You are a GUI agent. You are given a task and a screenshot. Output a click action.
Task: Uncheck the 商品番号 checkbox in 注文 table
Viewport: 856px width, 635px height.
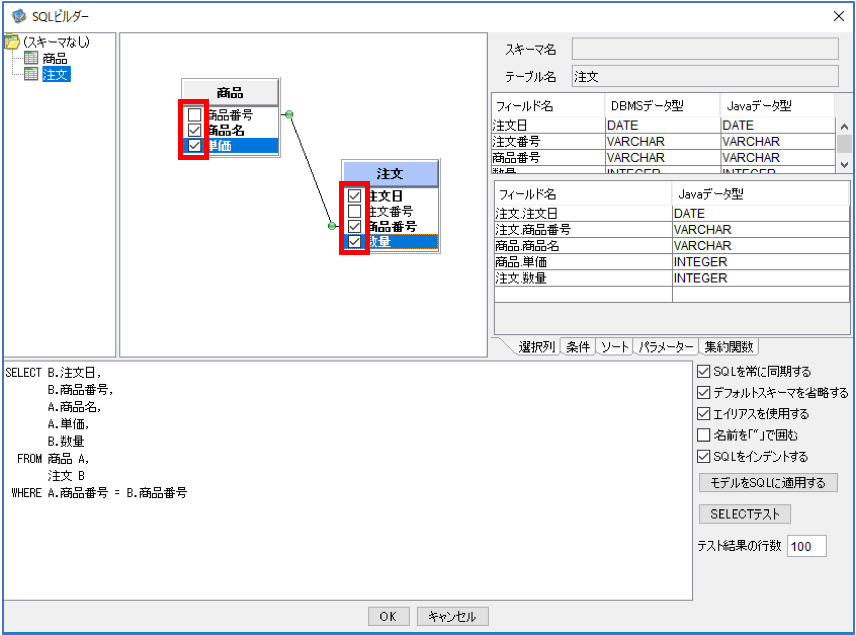tap(354, 226)
